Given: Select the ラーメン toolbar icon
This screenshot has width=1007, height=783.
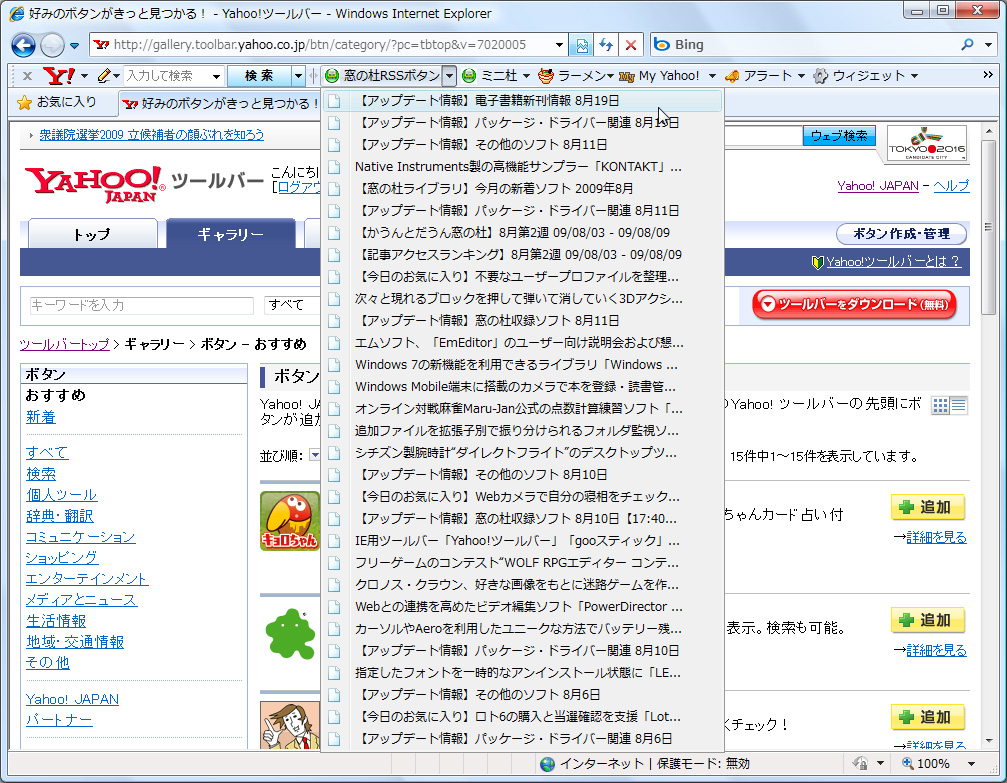Looking at the screenshot, I should [x=544, y=75].
